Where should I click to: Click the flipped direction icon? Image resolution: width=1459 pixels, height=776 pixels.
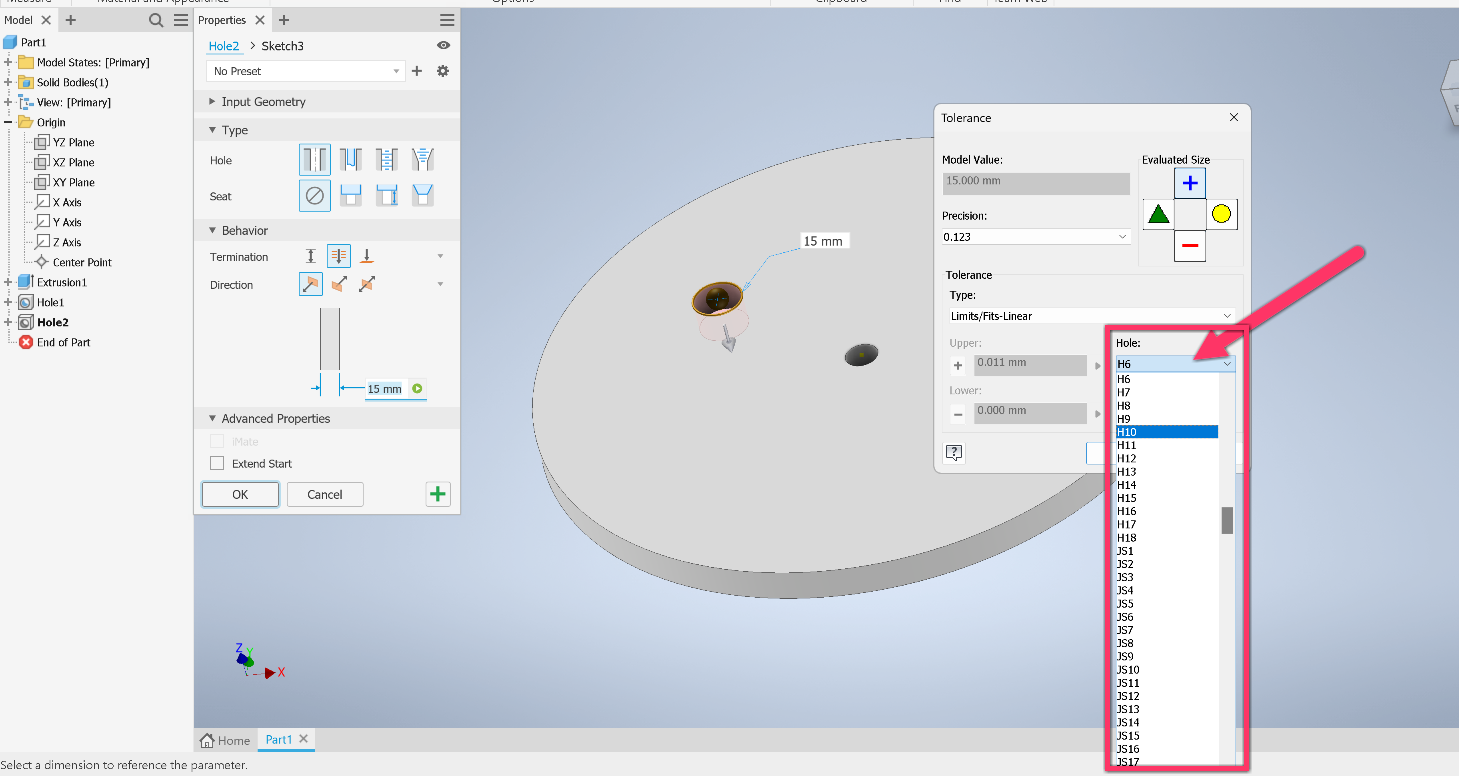pos(339,285)
